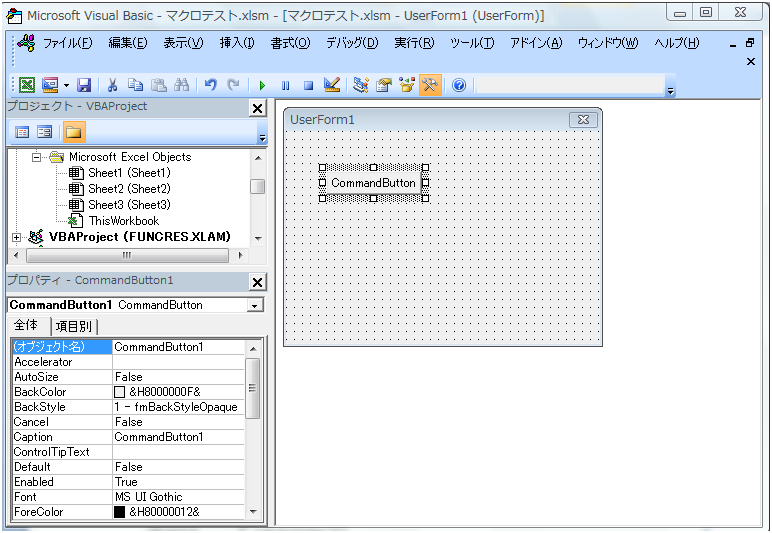The image size is (772, 533).
Task: Open 実行(R) menu
Action: [x=414, y=43]
